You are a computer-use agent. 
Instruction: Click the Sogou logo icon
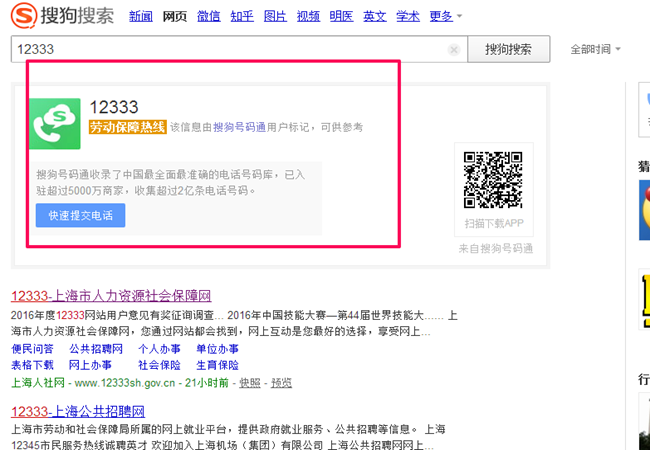(x=24, y=16)
